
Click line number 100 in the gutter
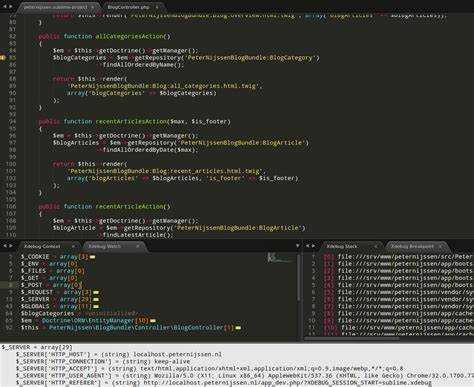[11, 164]
